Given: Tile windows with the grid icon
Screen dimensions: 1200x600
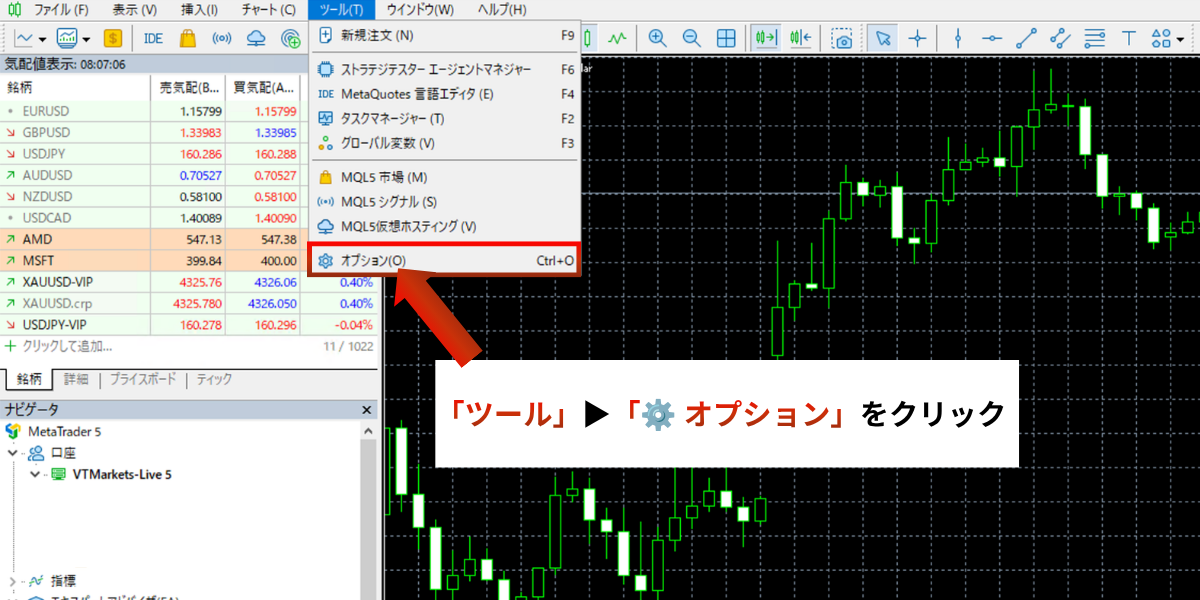Looking at the screenshot, I should pos(727,39).
